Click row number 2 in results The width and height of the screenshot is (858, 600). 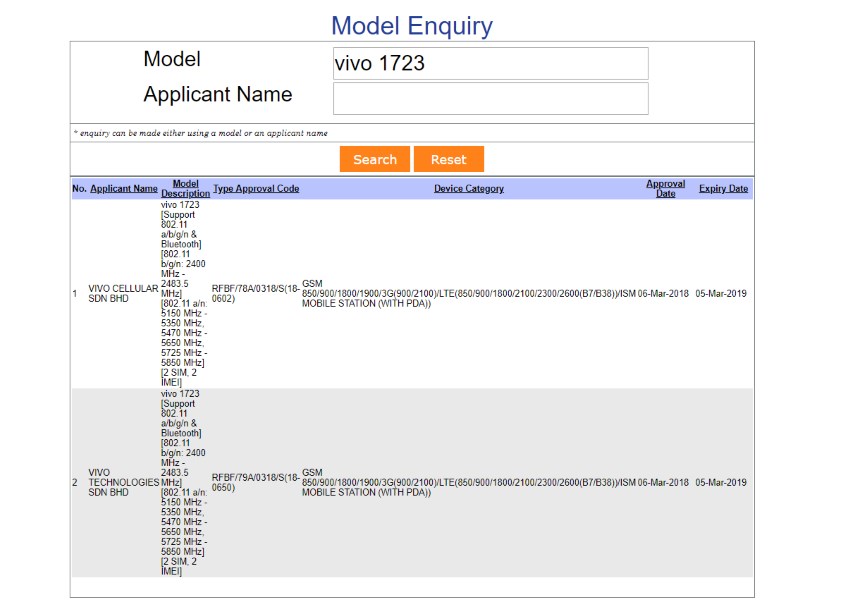[75, 482]
